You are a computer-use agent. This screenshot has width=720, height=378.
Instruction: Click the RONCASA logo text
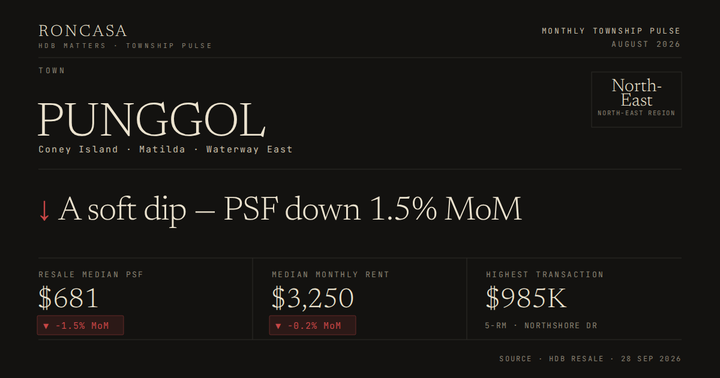83,31
